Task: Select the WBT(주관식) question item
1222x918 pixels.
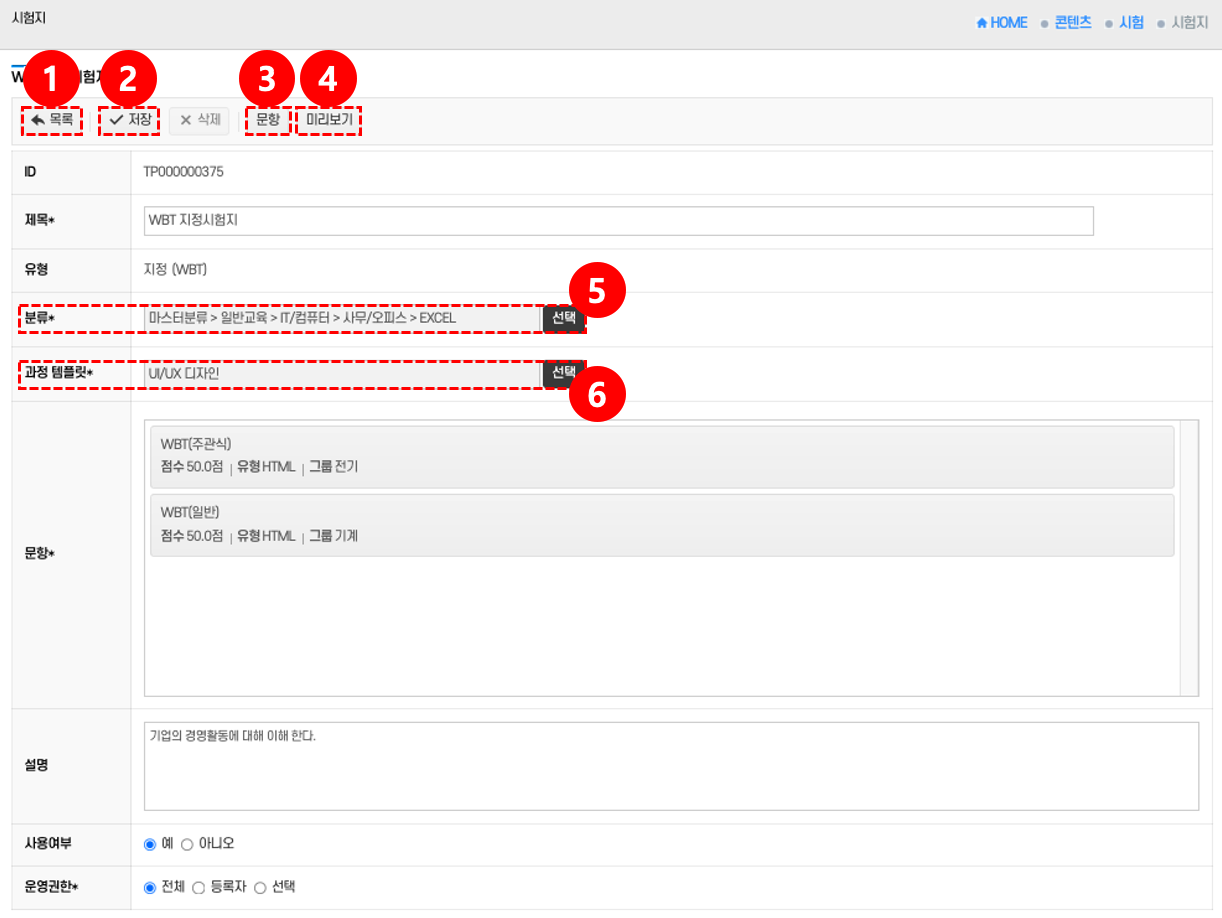Action: pyautogui.click(x=661, y=455)
